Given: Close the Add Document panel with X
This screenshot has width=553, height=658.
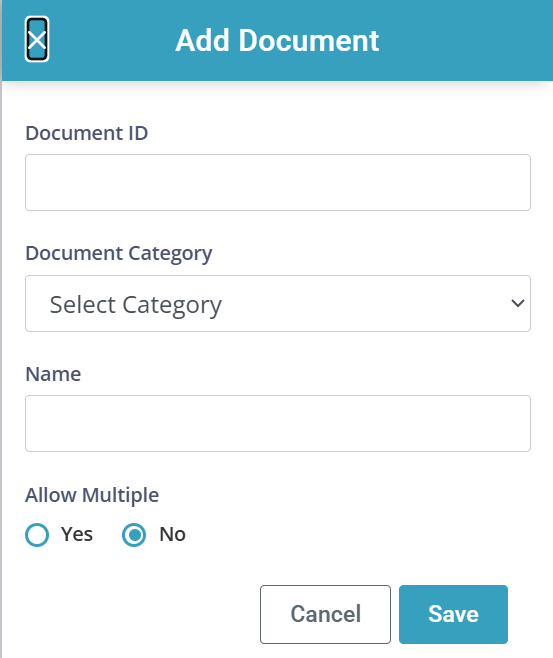Looking at the screenshot, I should [x=37, y=39].
